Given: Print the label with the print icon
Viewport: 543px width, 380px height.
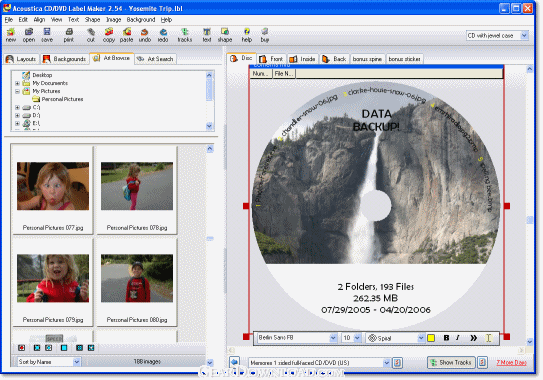Looking at the screenshot, I should pyautogui.click(x=69, y=35).
